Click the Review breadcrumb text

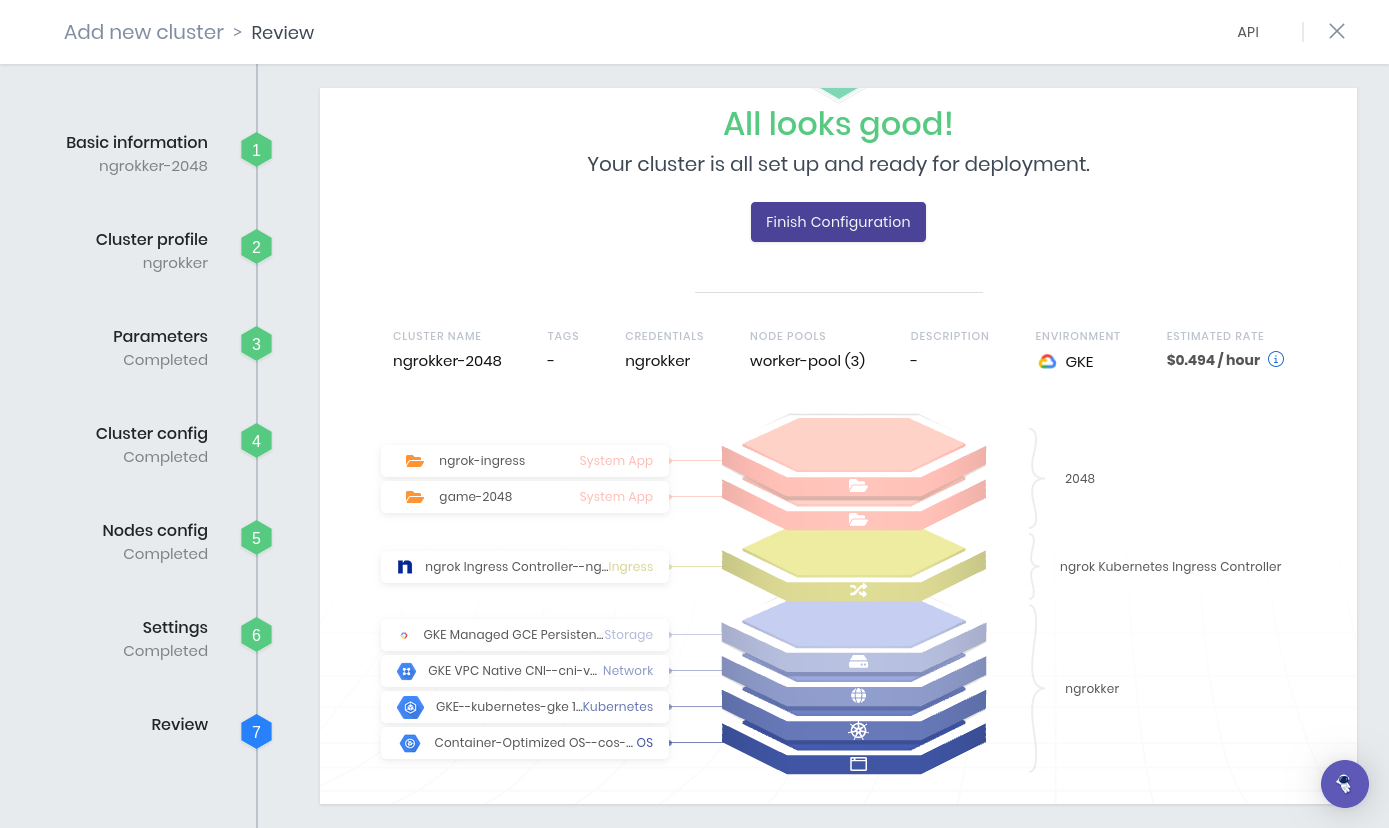283,33
